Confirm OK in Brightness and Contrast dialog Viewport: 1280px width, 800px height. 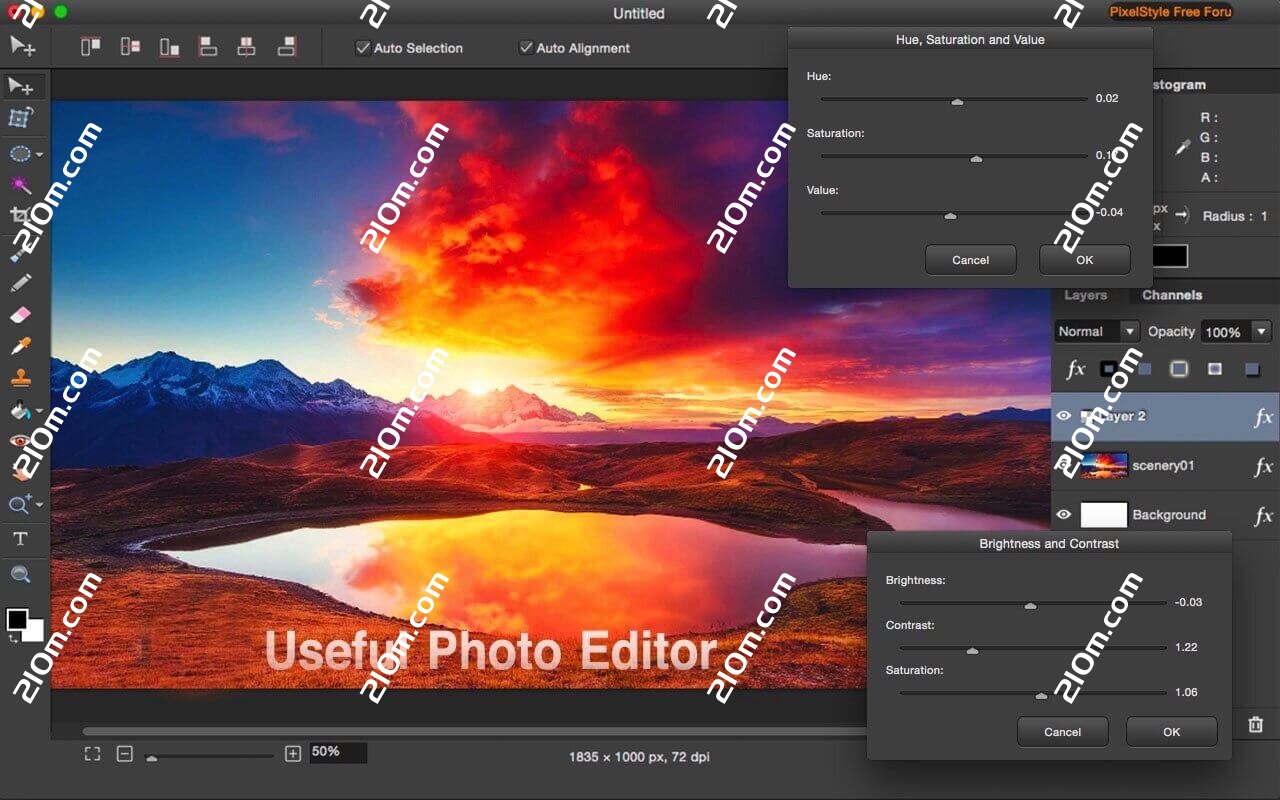pyautogui.click(x=1172, y=732)
